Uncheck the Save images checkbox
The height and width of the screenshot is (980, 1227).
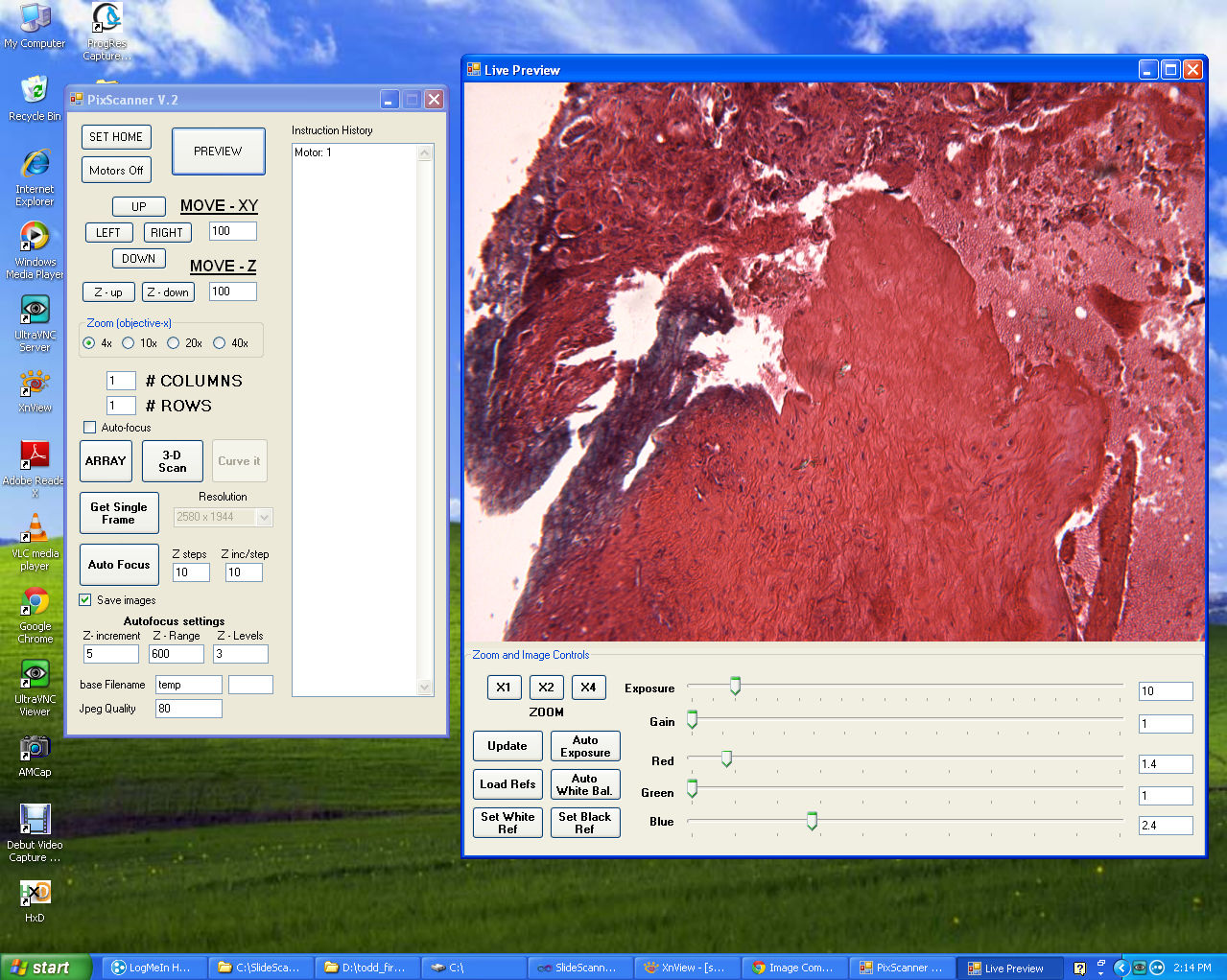(85, 600)
